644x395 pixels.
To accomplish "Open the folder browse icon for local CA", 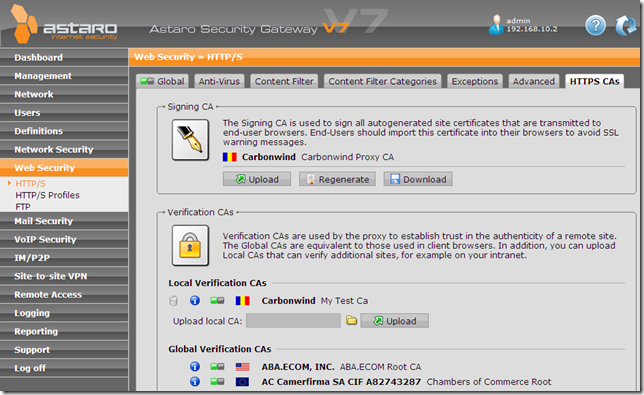I will click(x=351, y=320).
